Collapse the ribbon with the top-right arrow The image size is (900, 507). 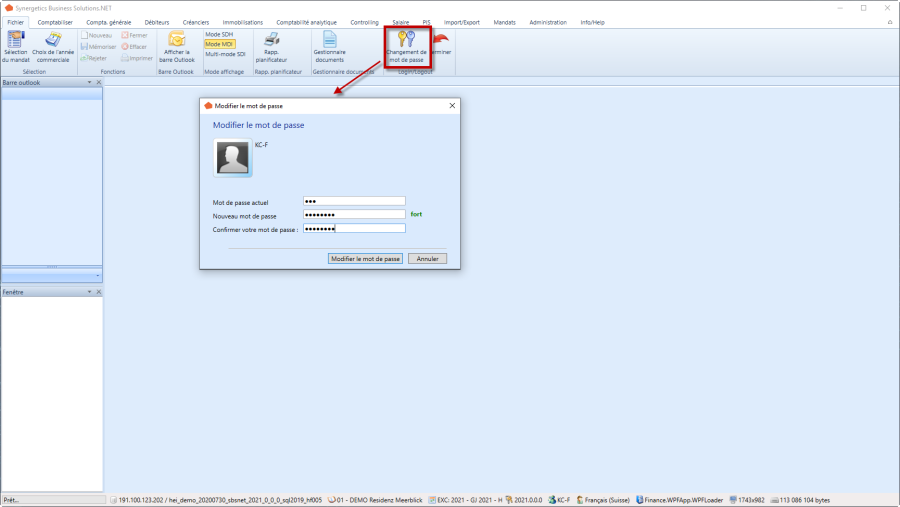click(x=890, y=22)
